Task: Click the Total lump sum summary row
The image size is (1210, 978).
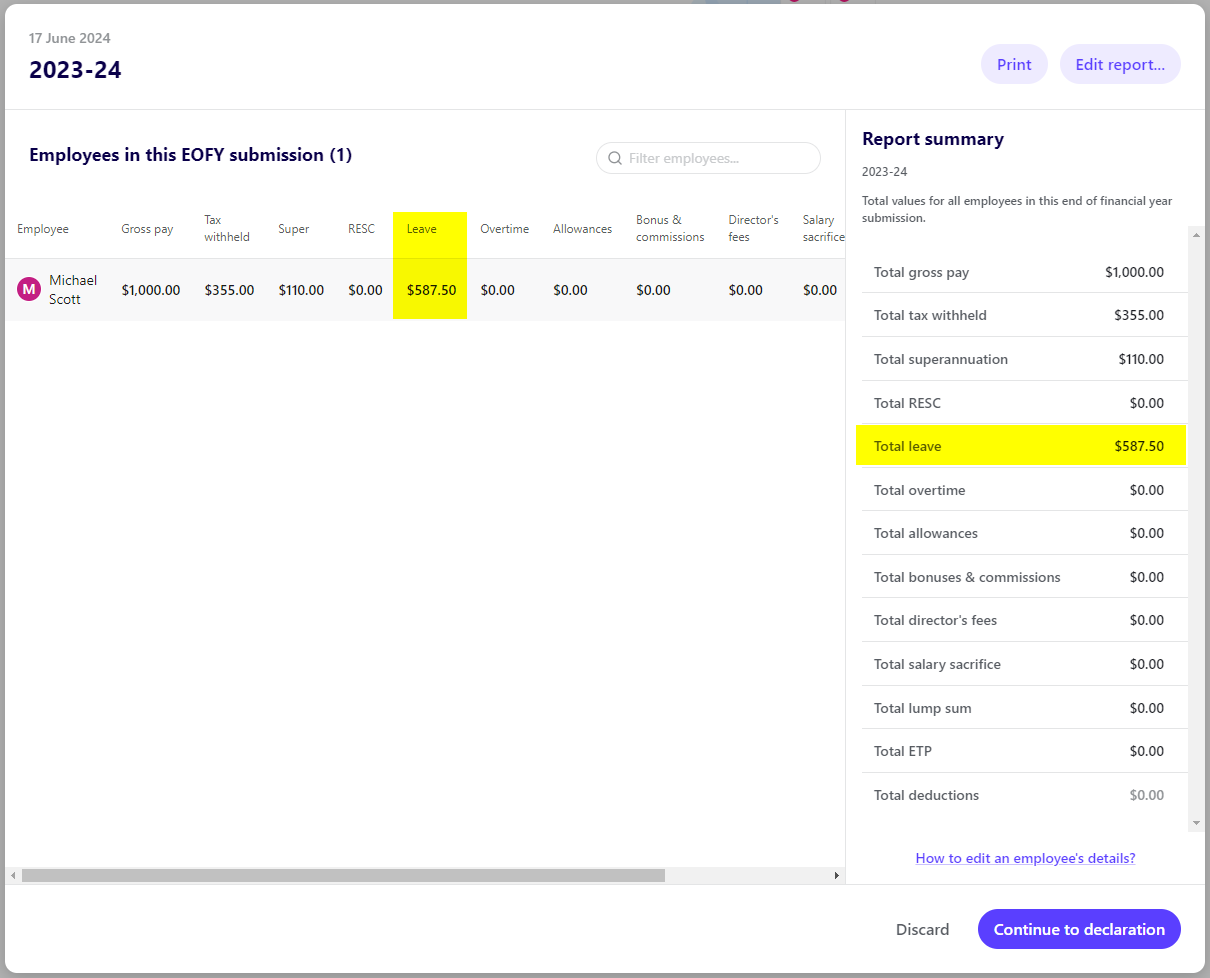Action: click(x=1024, y=708)
